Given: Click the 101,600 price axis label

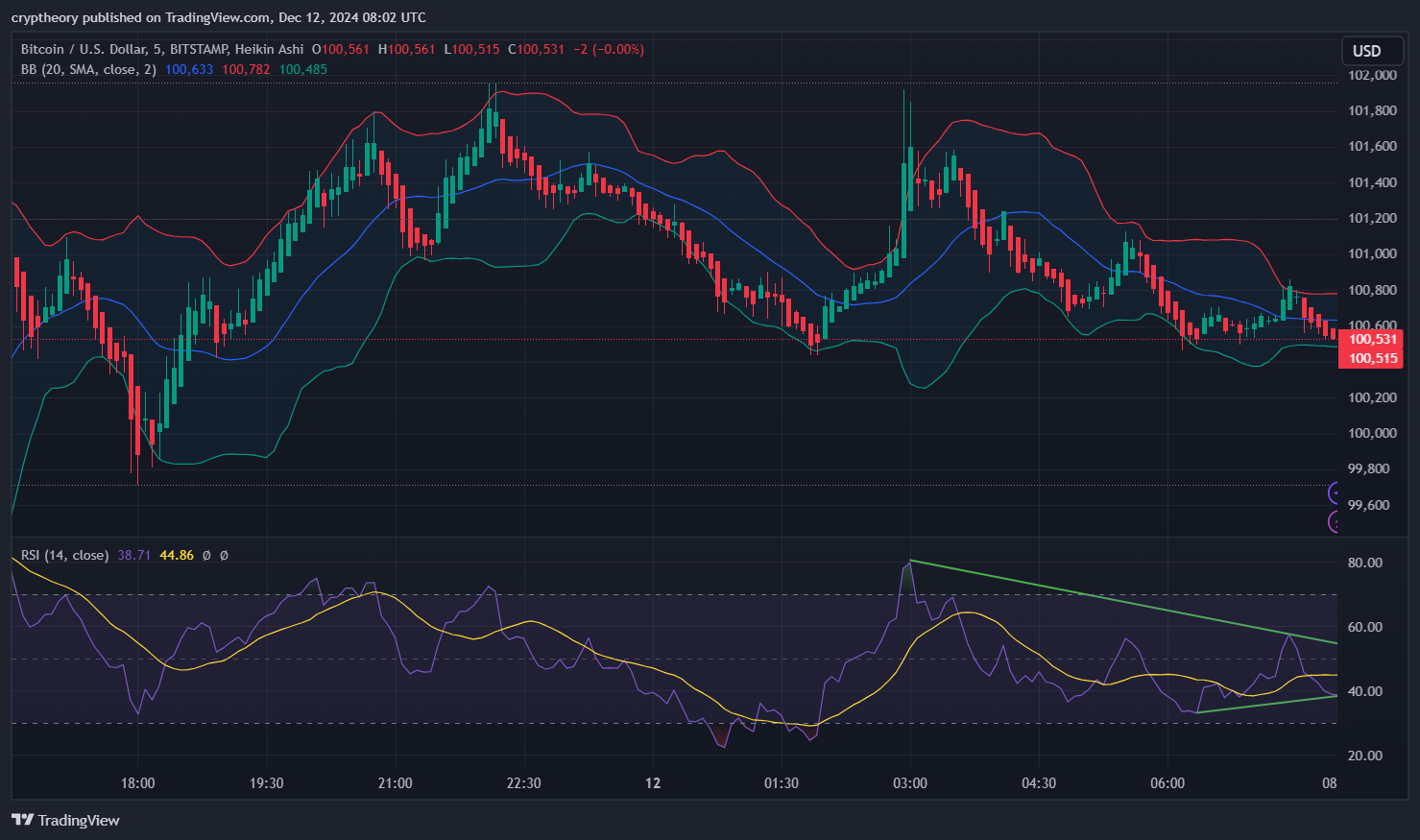Looking at the screenshot, I should click(x=1372, y=146).
